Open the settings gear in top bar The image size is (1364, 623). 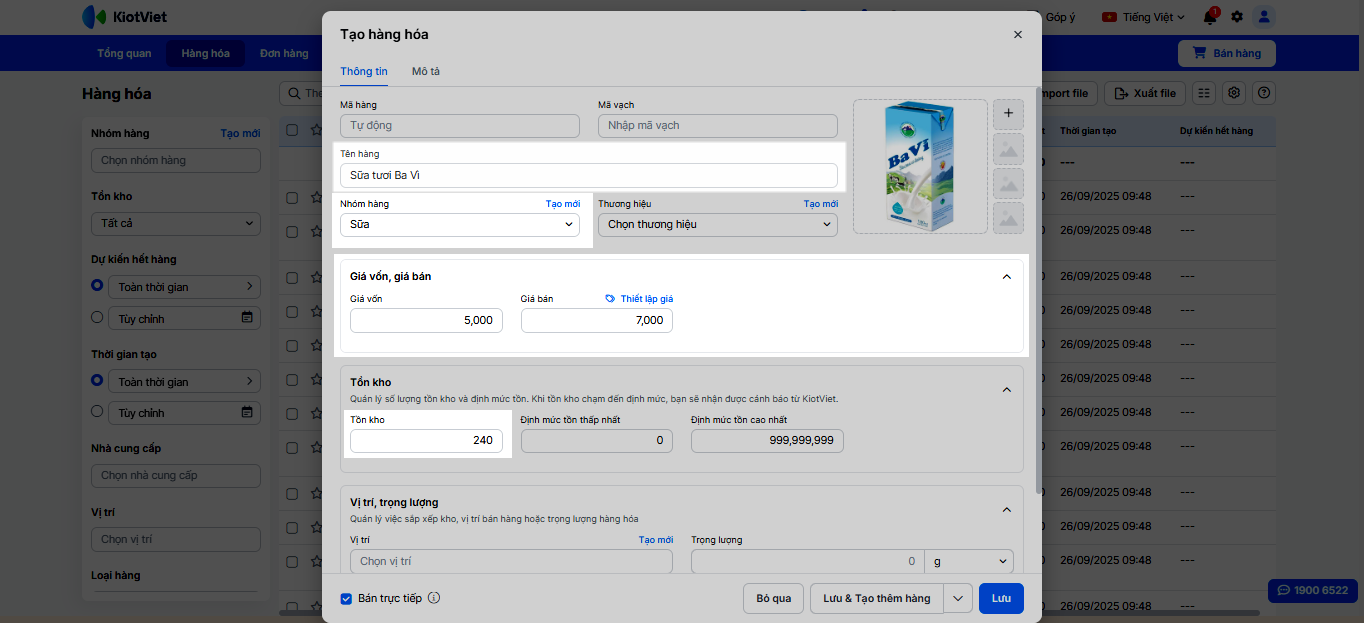(x=1237, y=17)
